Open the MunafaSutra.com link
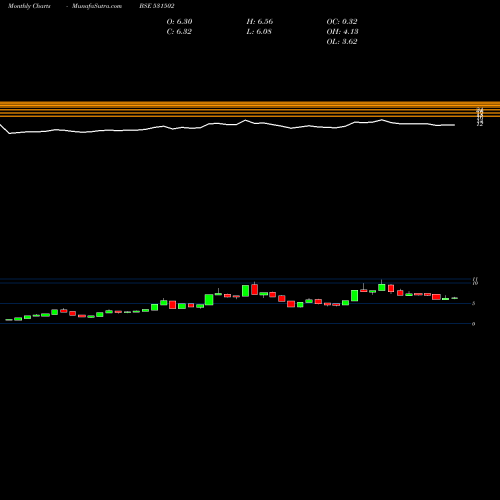 click(97, 6)
